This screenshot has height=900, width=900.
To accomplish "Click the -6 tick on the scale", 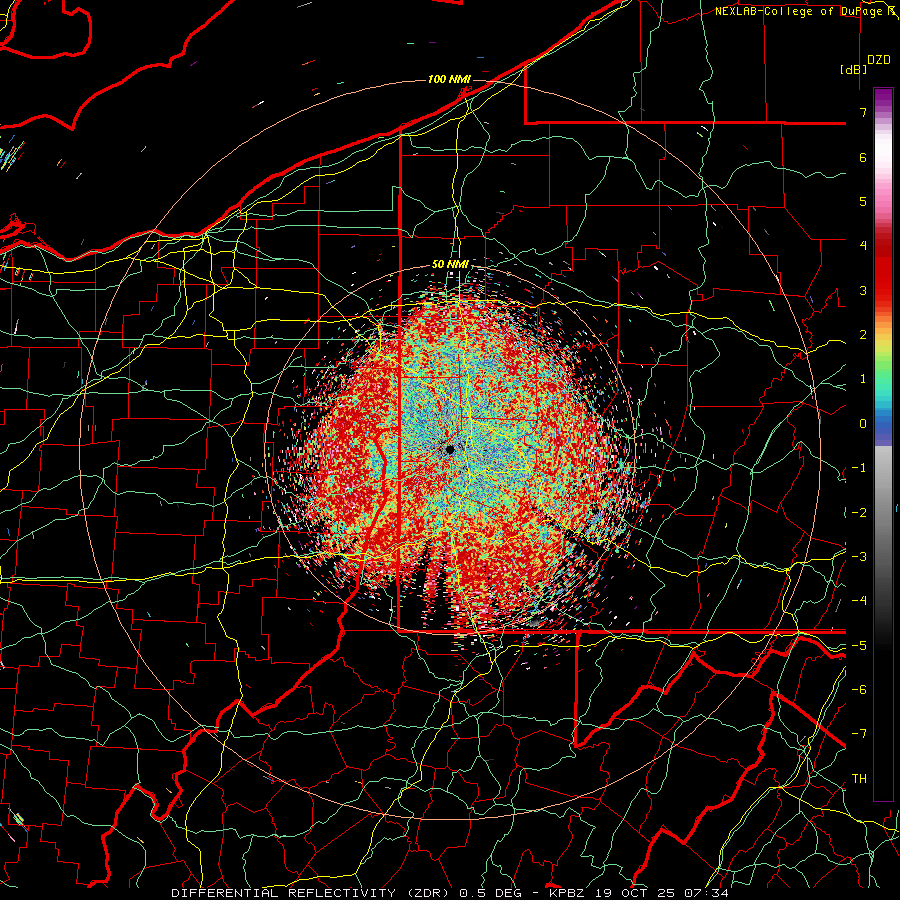I will 859,690.
